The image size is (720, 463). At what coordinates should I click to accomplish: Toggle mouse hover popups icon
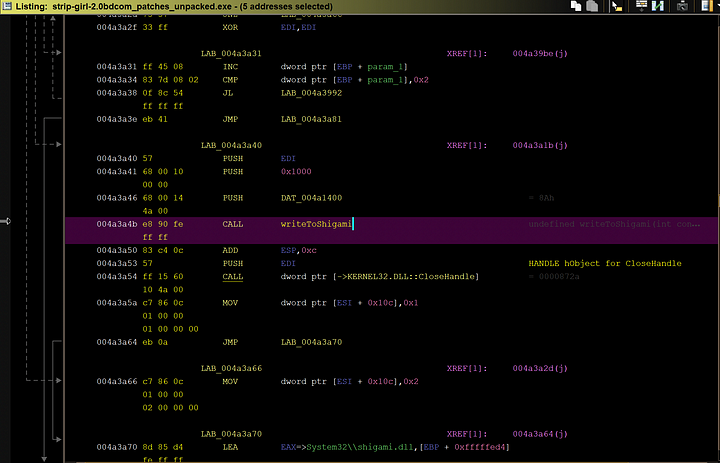pyautogui.click(x=617, y=6)
